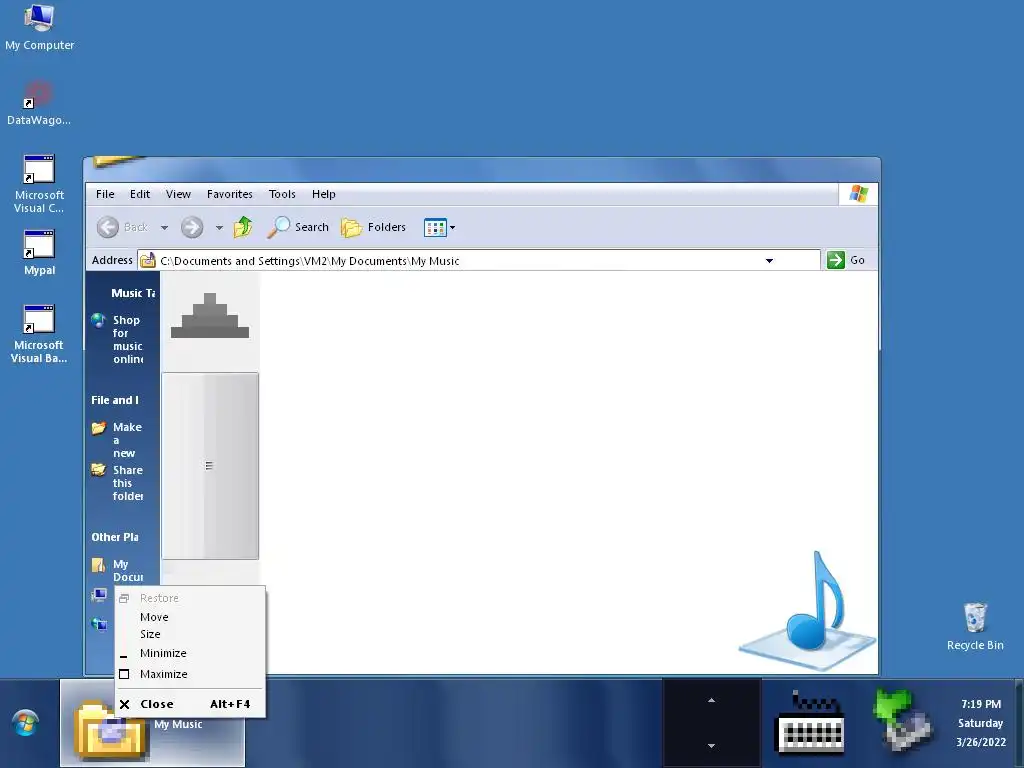Viewport: 1024px width, 768px height.
Task: Launch the Mypal desktop shortcut
Action: [39, 253]
